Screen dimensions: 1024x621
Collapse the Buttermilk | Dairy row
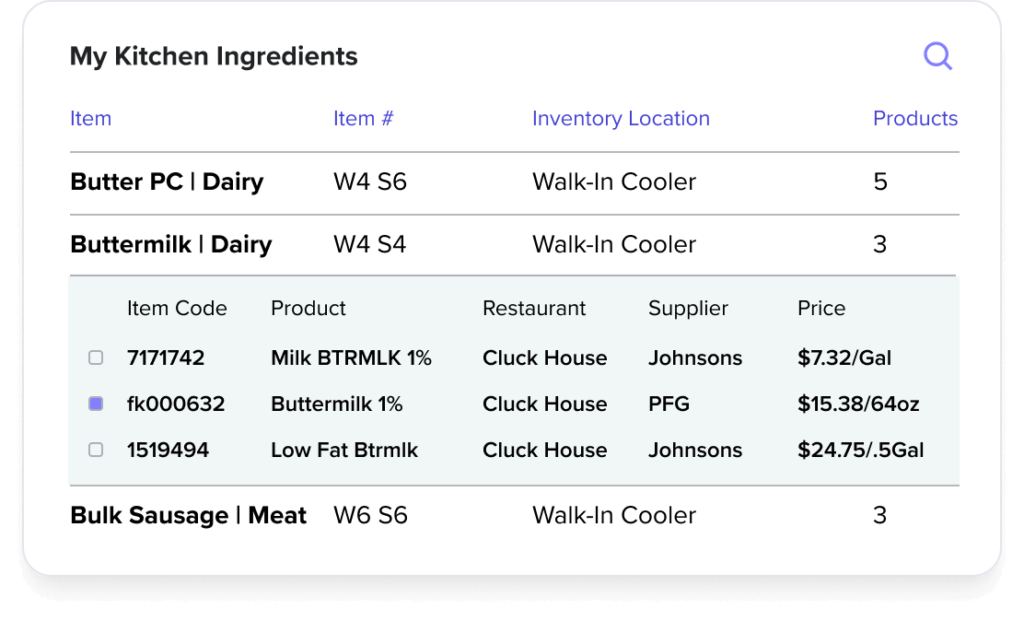point(170,244)
